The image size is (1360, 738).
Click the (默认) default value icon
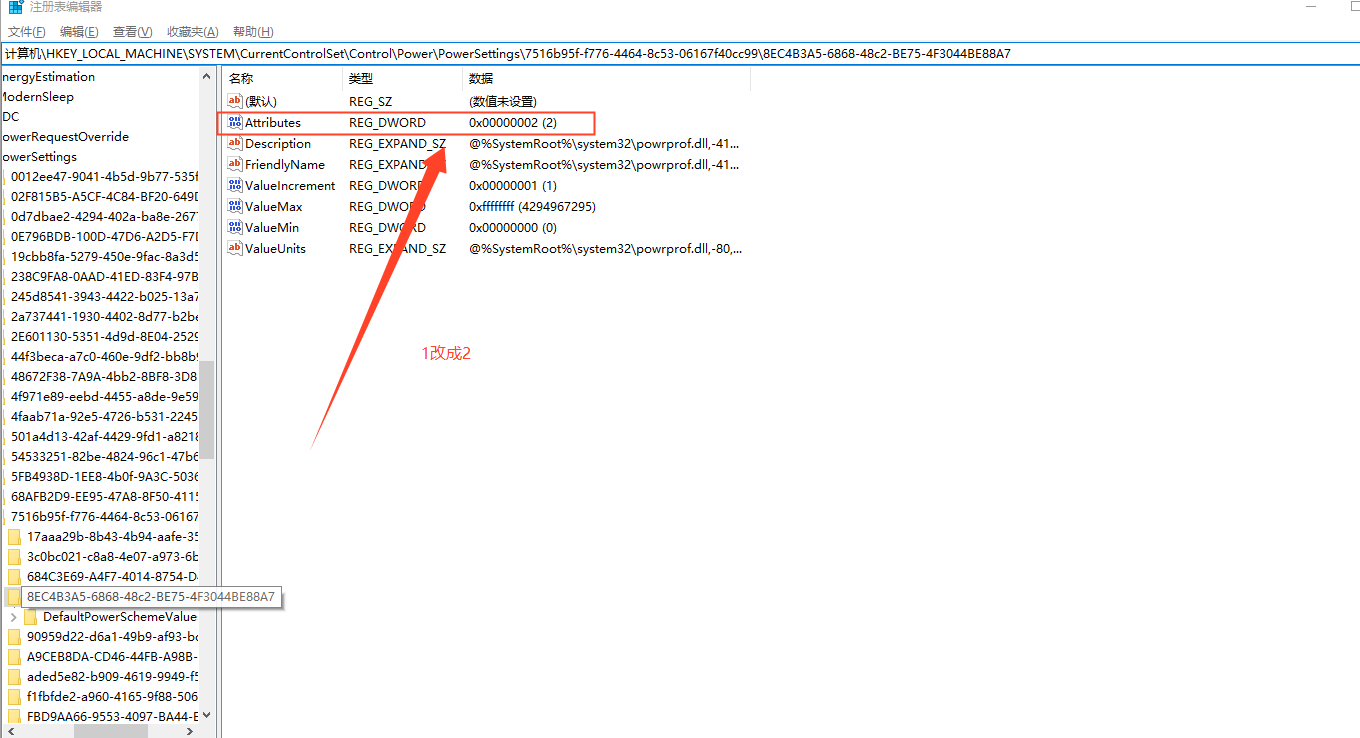point(235,102)
